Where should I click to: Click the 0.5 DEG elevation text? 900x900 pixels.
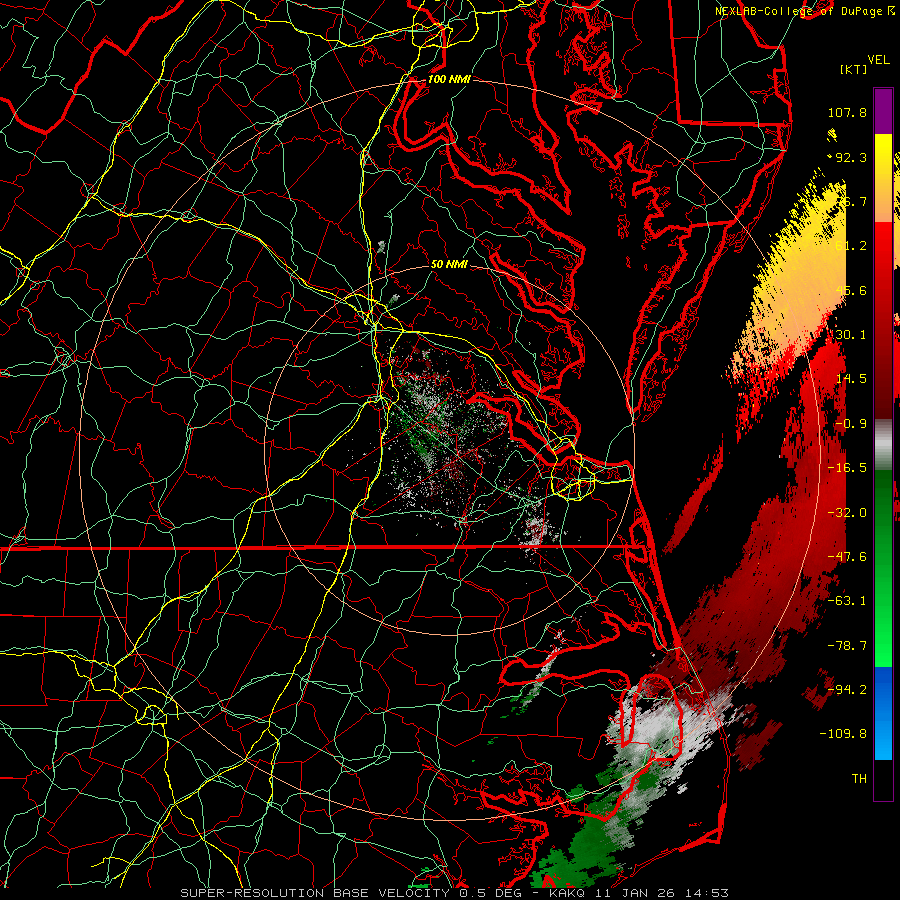491,893
